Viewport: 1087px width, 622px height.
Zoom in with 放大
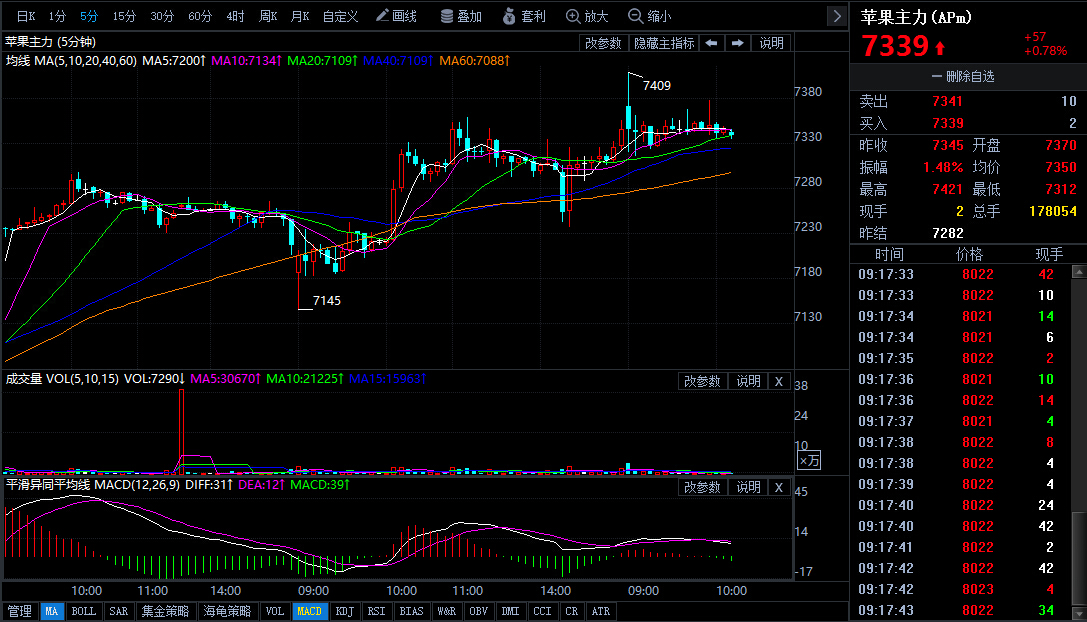tap(587, 16)
